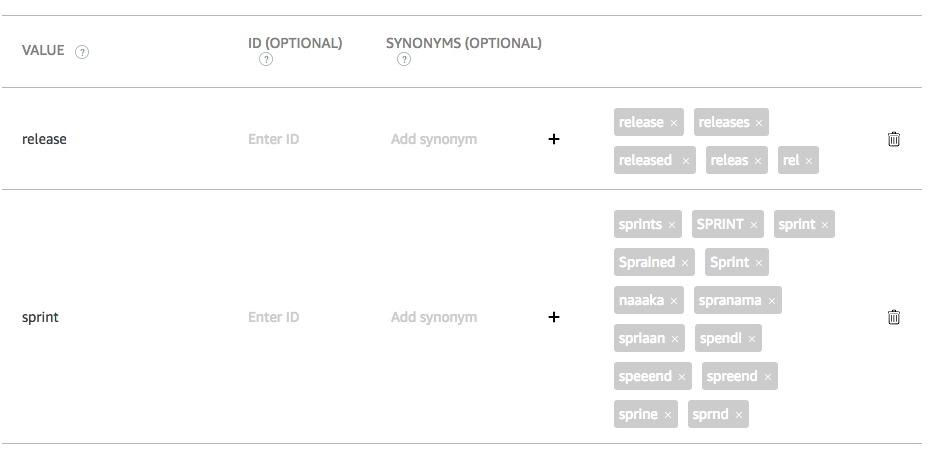Add synonym with plus icon for release
Image resolution: width=940 pixels, height=463 pixels.
tap(554, 139)
